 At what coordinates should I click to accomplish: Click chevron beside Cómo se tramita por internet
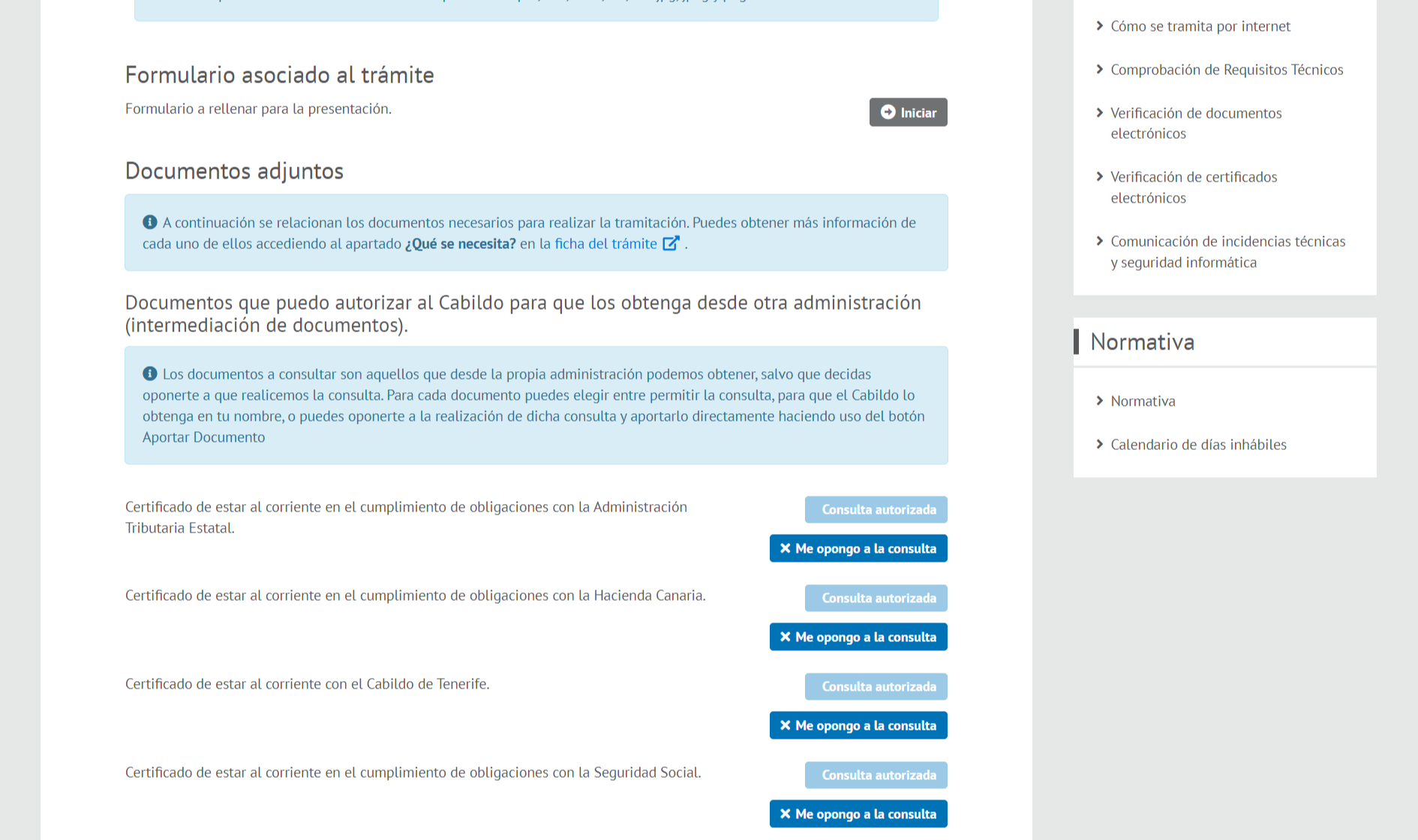1100,25
